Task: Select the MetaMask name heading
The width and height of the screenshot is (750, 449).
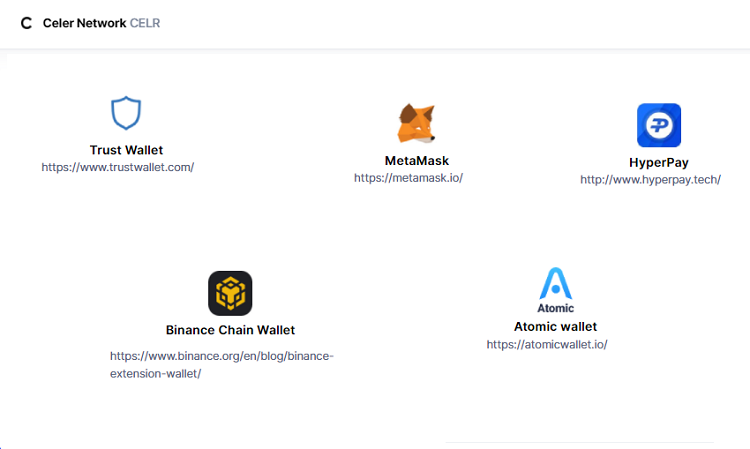Action: [x=417, y=160]
